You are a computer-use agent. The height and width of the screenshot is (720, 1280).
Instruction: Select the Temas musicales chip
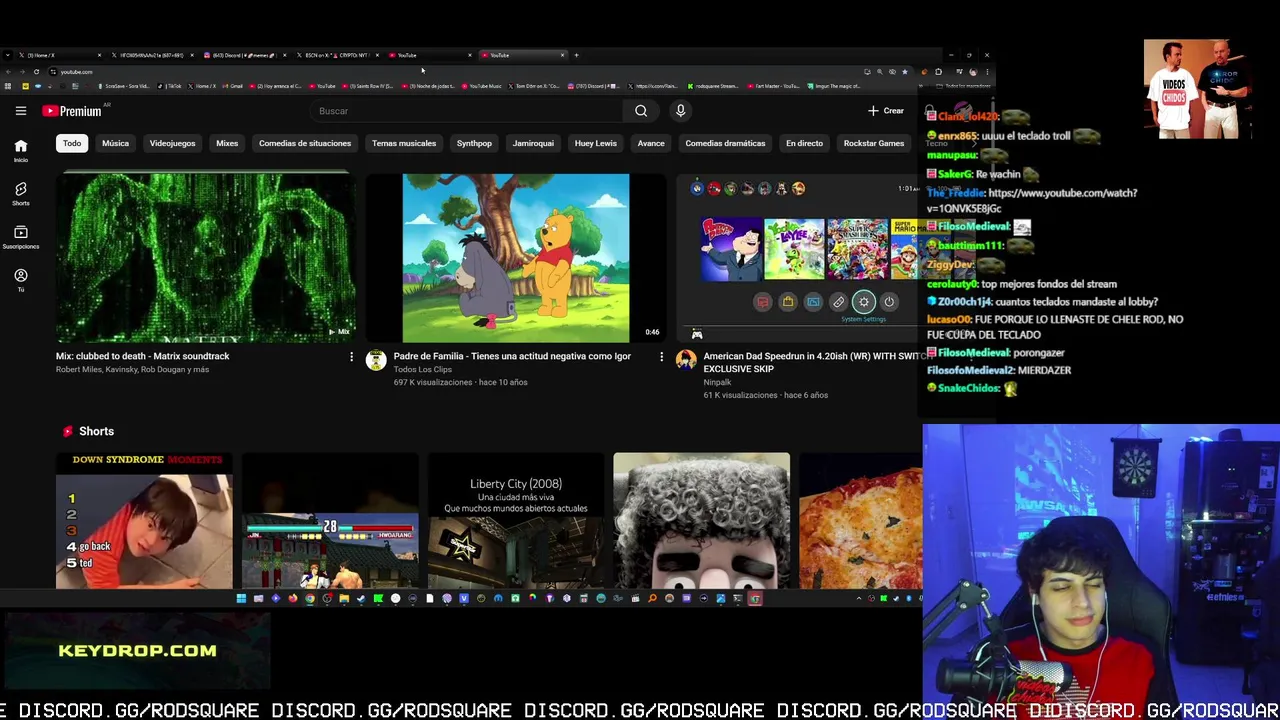[x=404, y=143]
